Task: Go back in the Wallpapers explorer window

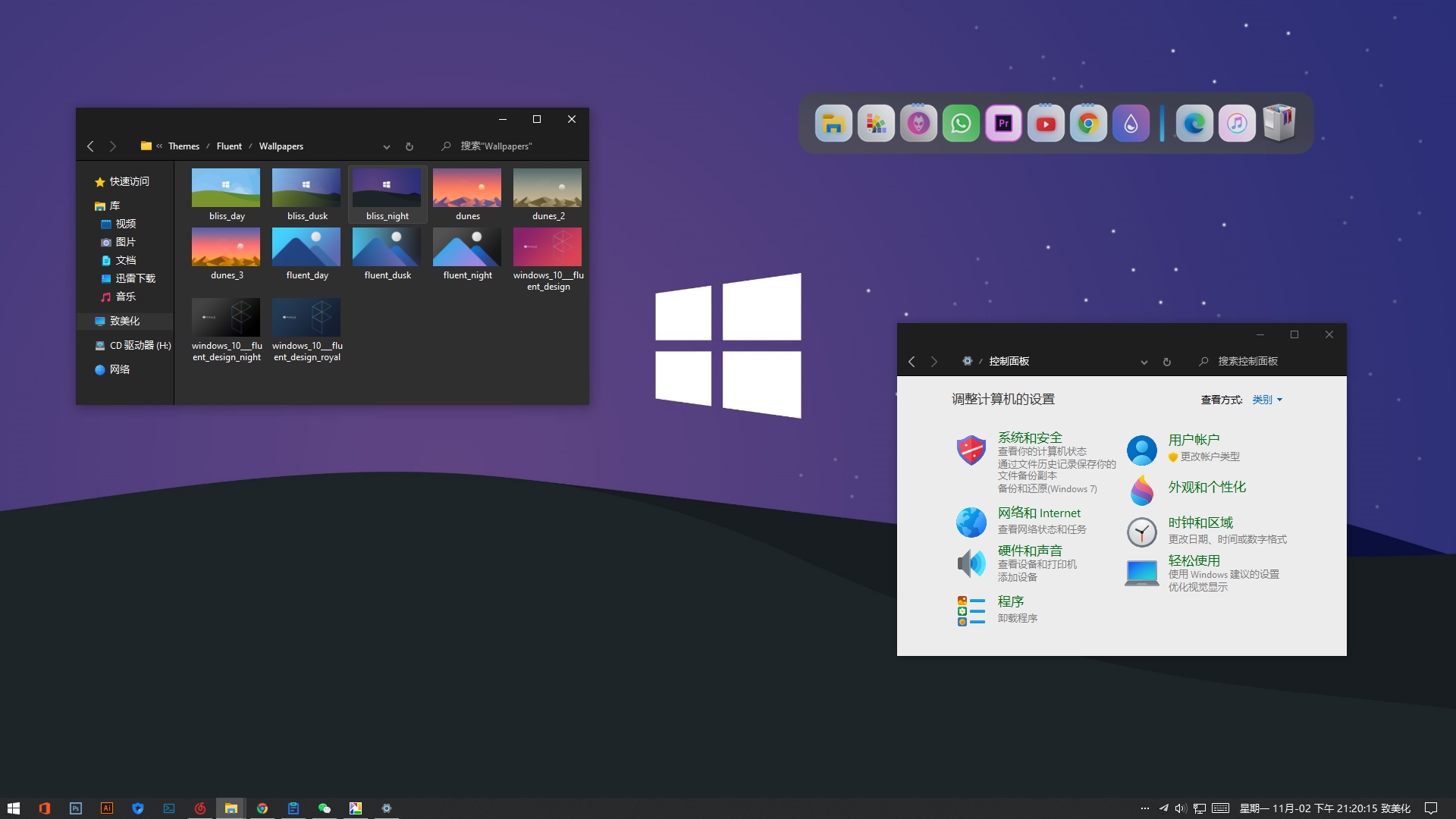Action: tap(90, 146)
